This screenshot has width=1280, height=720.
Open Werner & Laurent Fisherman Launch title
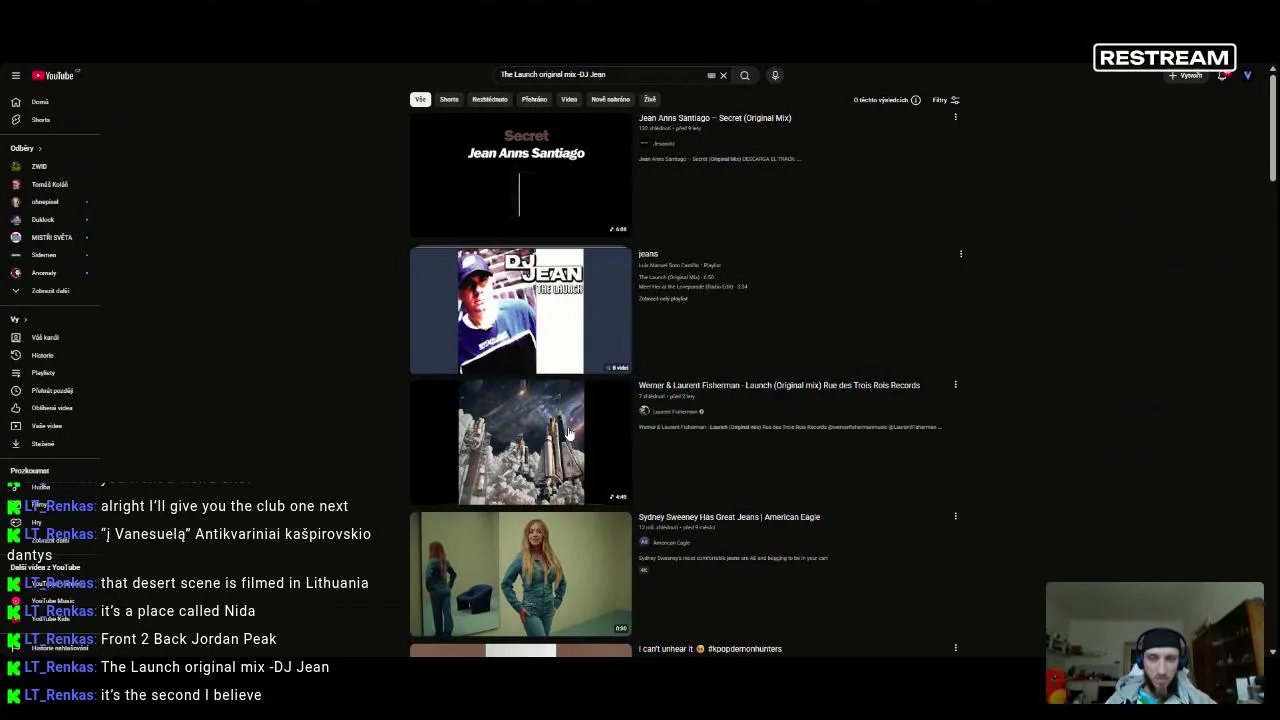pos(779,385)
